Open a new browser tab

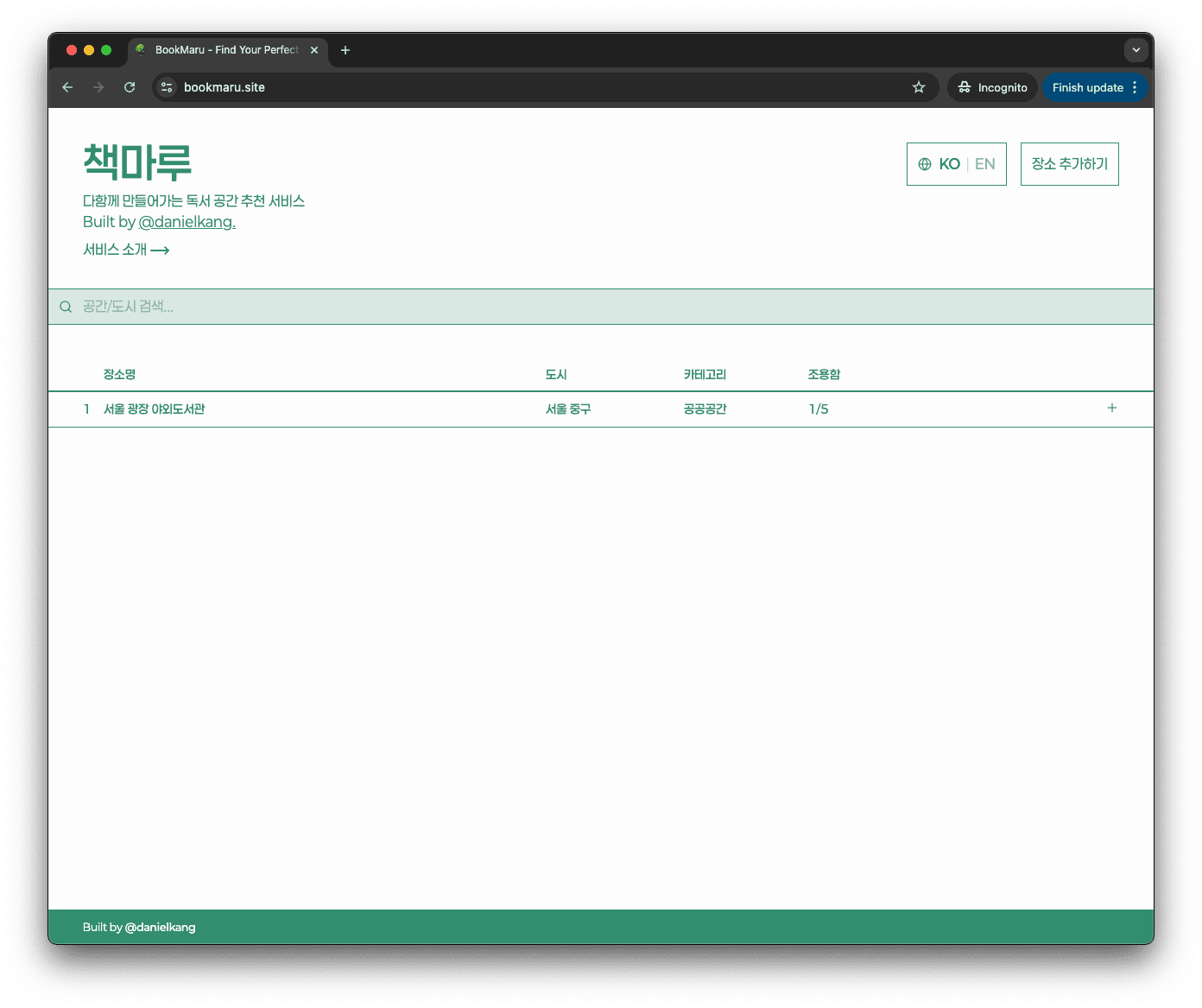345,50
